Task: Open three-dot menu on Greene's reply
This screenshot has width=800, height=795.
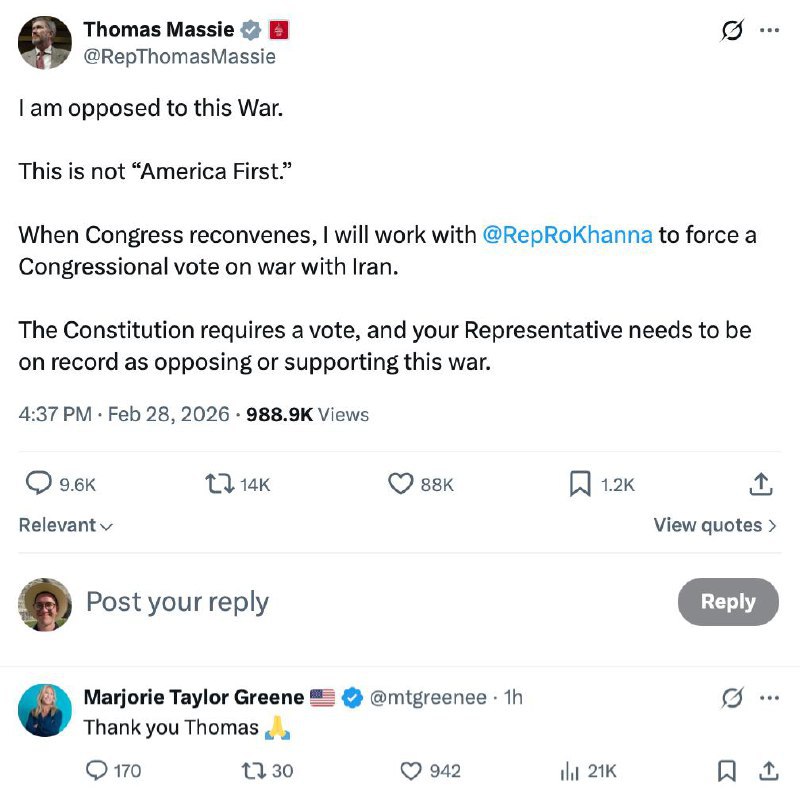Action: pos(769,698)
